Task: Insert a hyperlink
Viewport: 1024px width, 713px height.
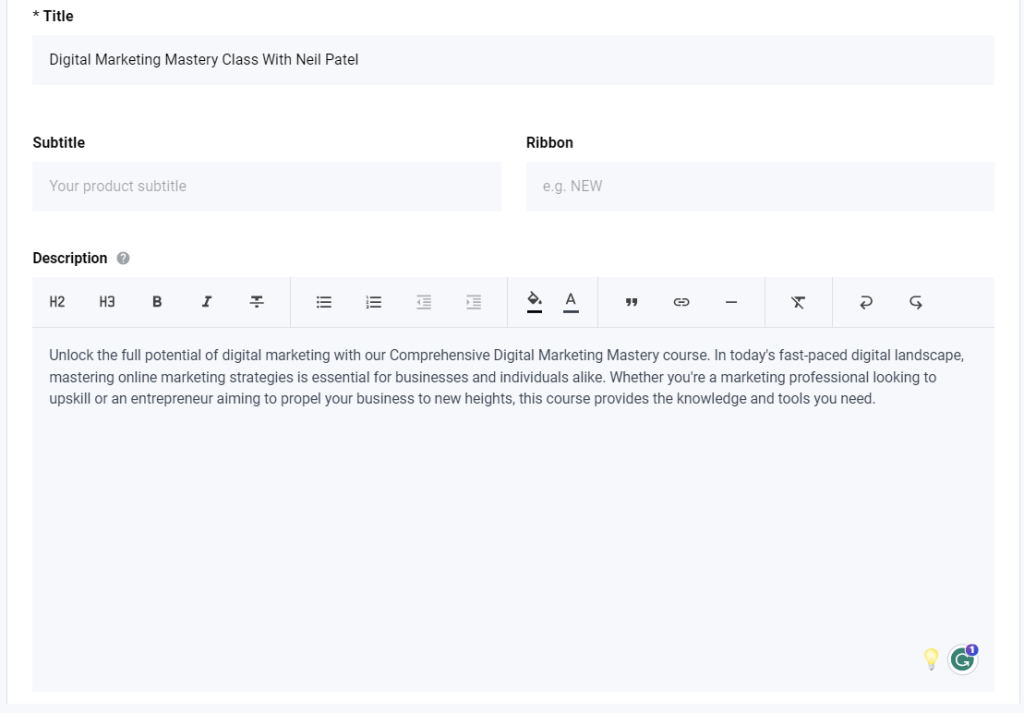Action: [682, 302]
